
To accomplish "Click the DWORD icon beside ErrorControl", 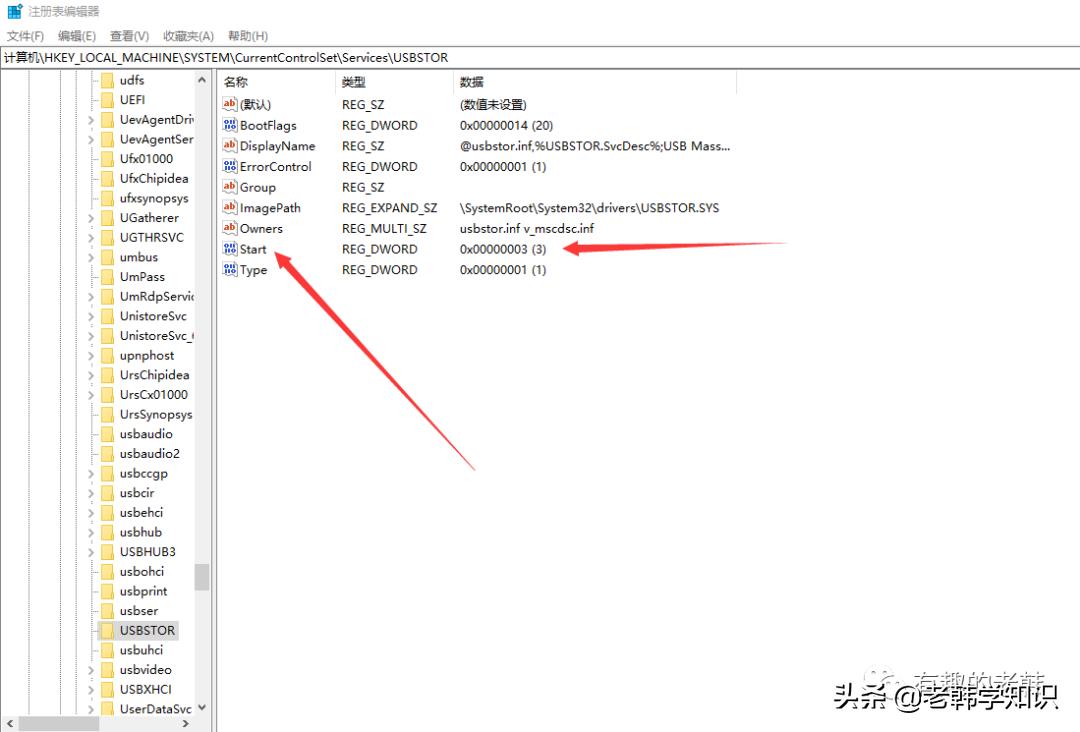I will pos(228,166).
